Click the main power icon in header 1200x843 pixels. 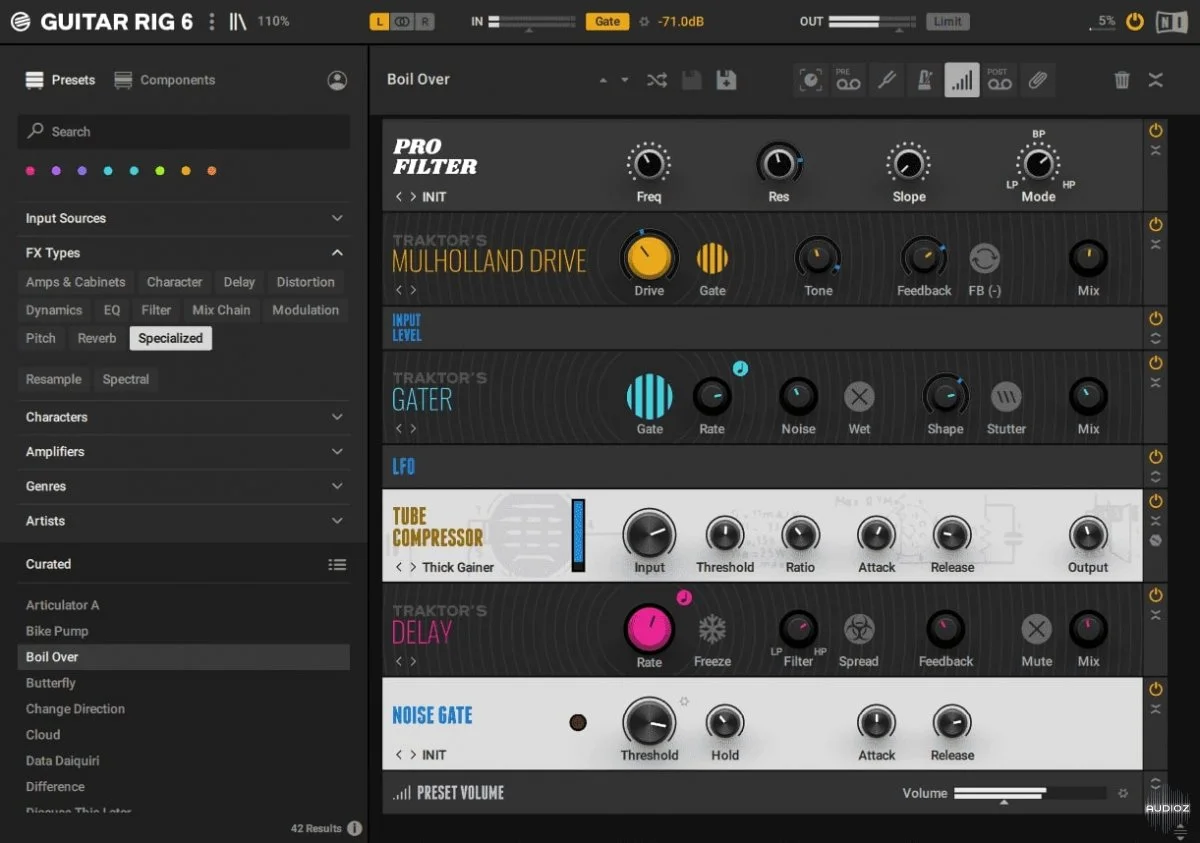[x=1134, y=21]
